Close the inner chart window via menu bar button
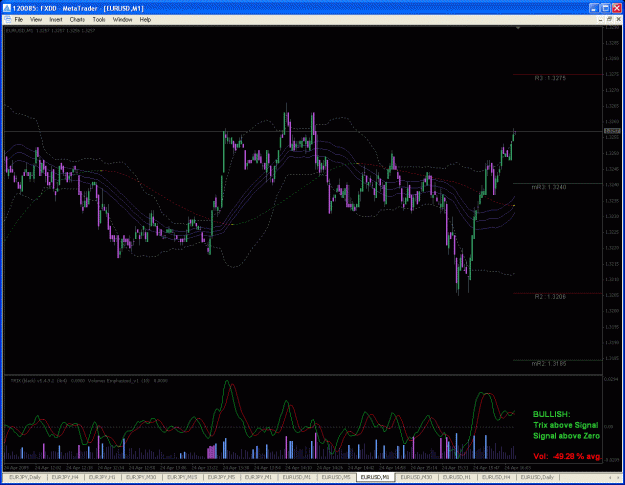This screenshot has height=485, width=625. coord(619,20)
